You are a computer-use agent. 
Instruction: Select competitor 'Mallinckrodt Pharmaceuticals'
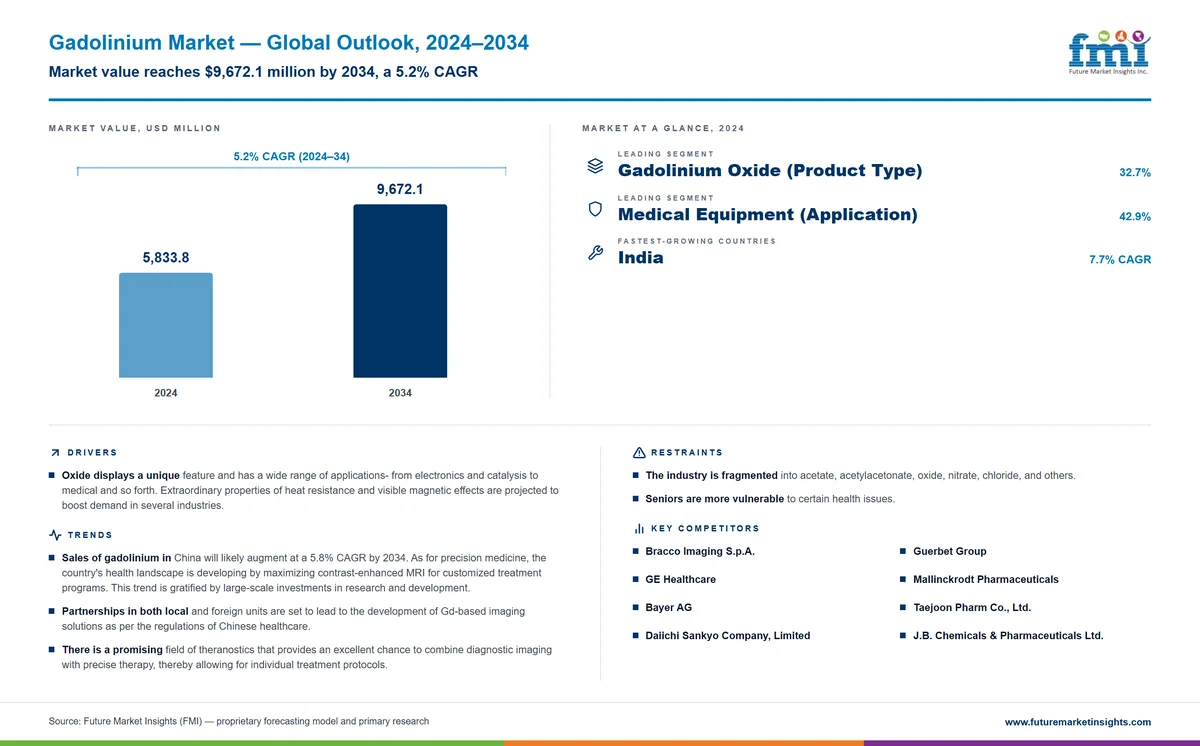coord(986,579)
